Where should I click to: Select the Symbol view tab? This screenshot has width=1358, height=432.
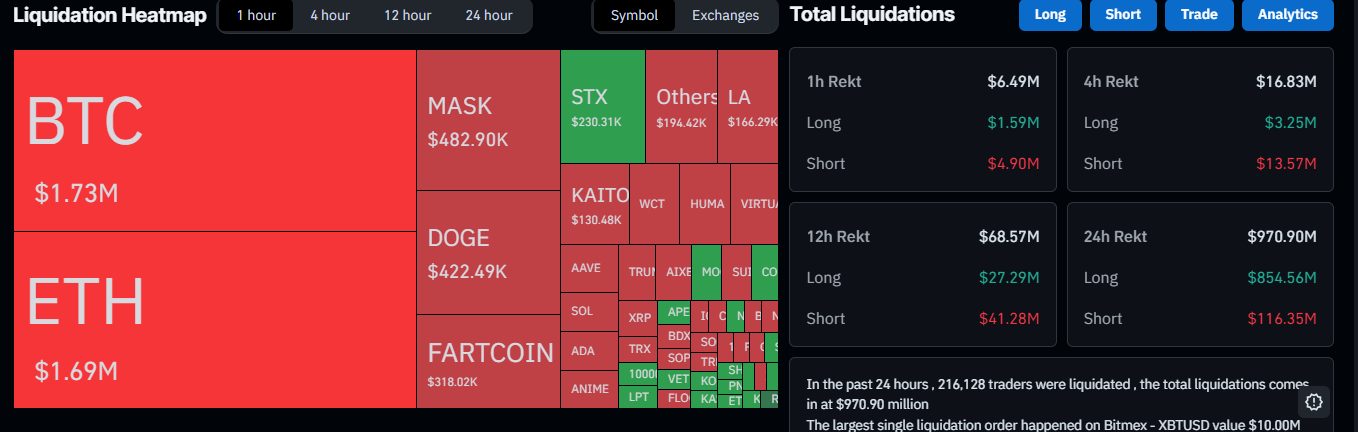click(x=634, y=15)
